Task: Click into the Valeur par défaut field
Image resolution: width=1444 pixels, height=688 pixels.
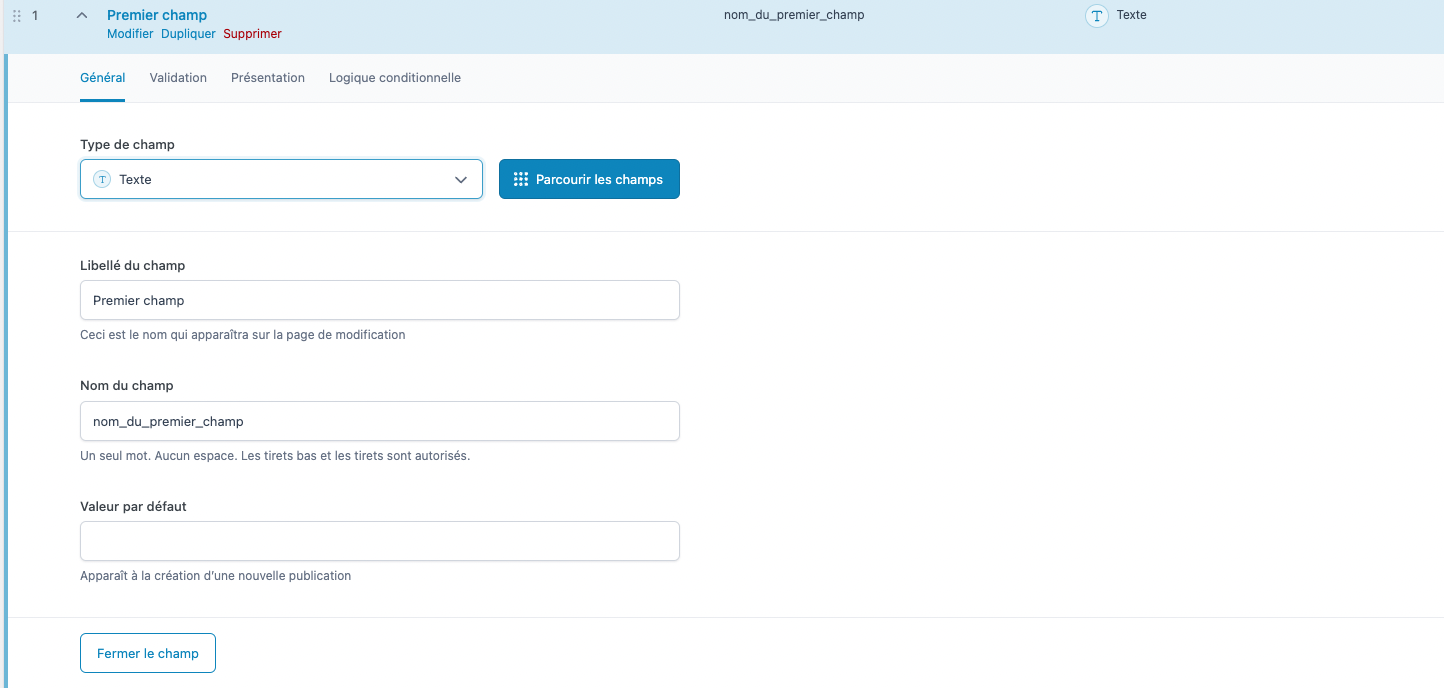Action: [x=380, y=541]
